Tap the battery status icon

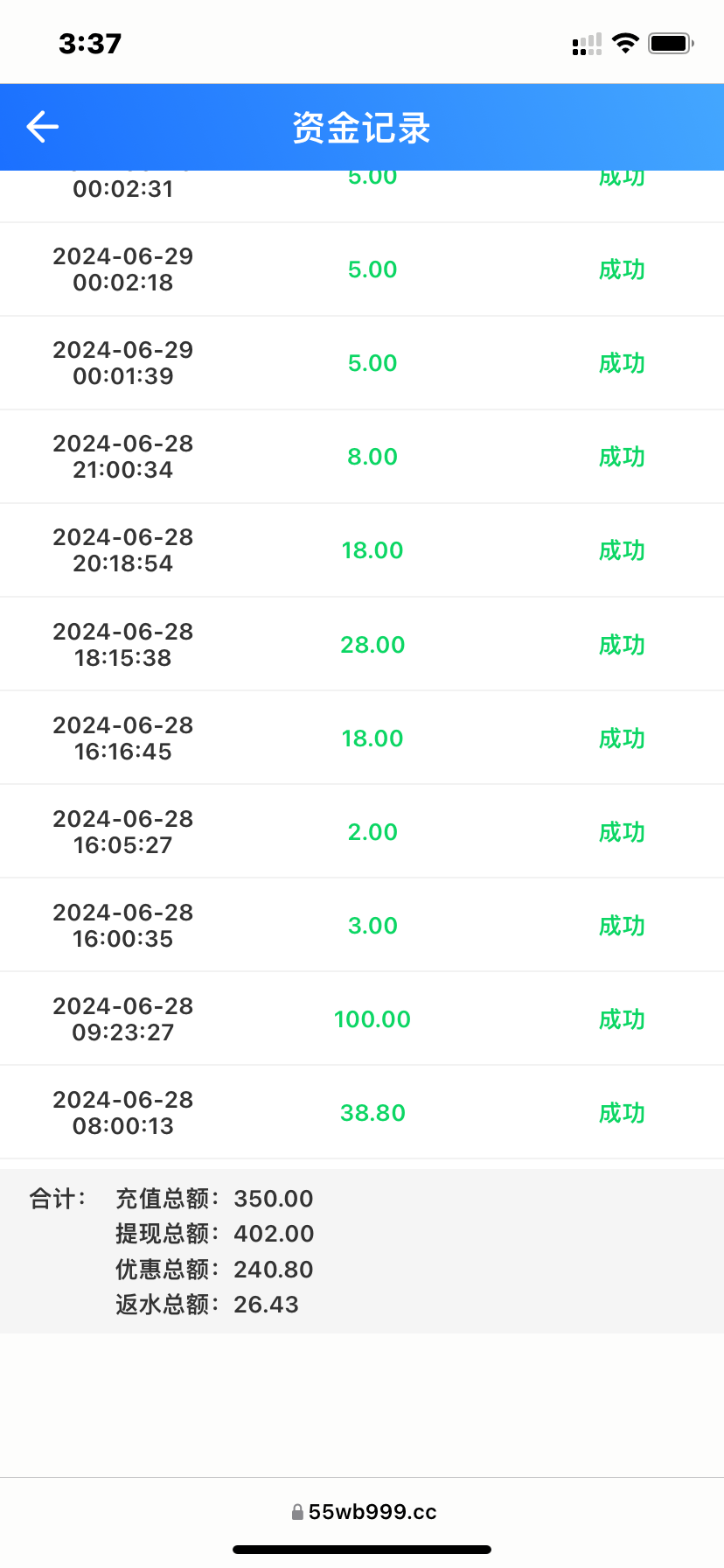coord(671,43)
